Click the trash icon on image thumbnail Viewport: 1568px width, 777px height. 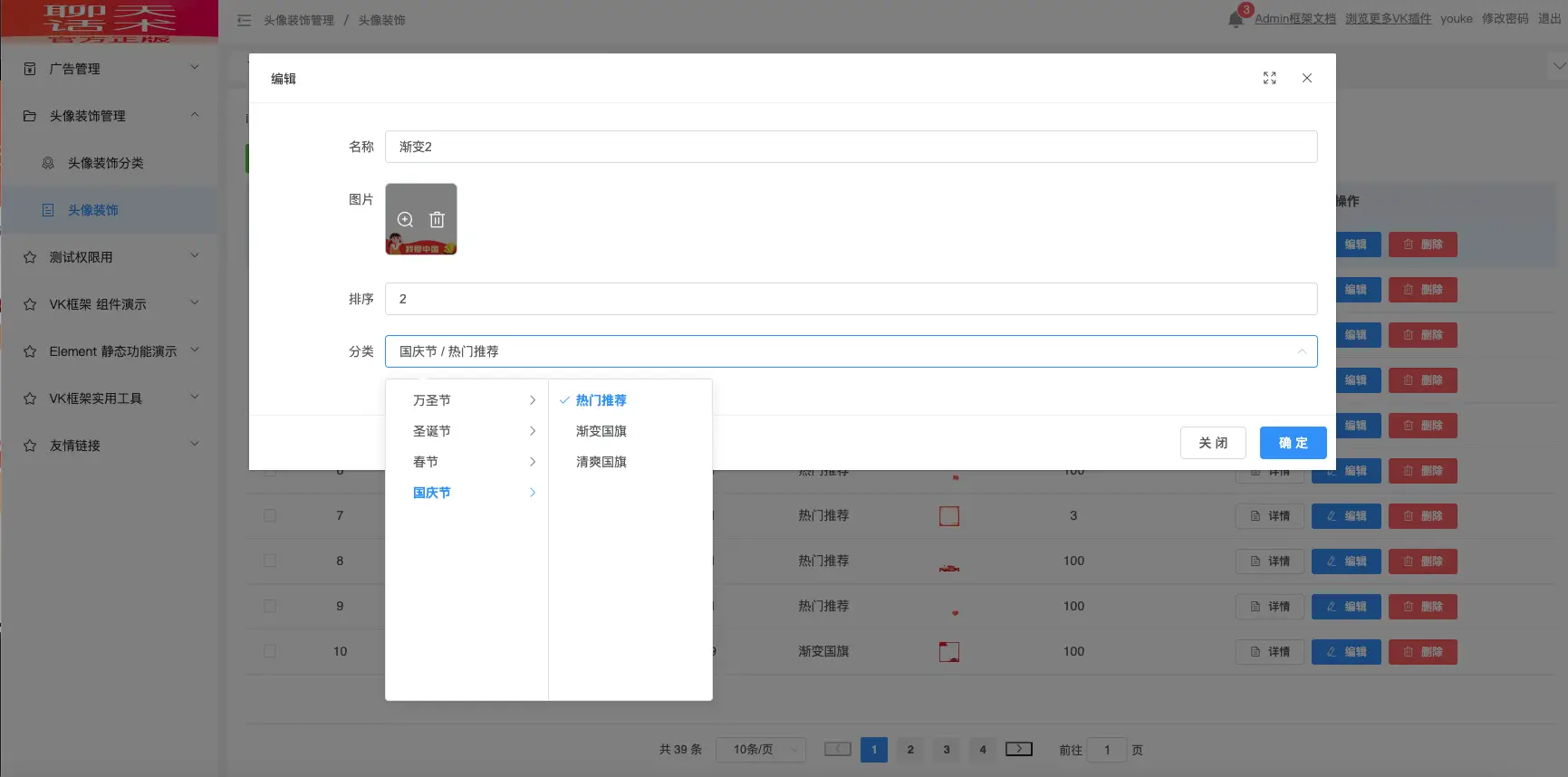pyautogui.click(x=437, y=219)
